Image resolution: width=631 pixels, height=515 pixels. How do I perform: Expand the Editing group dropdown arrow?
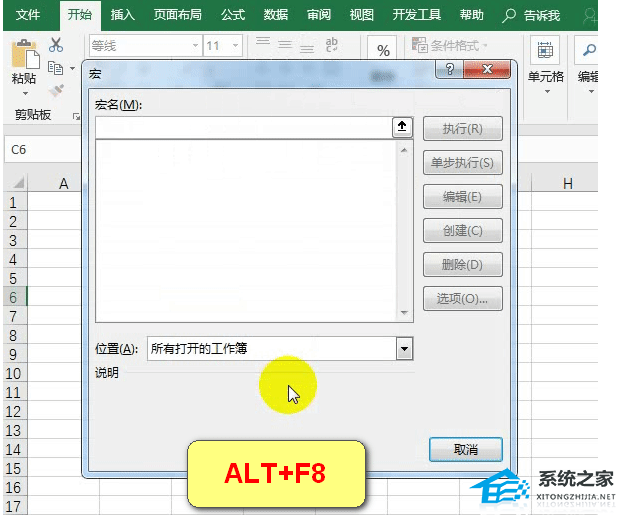click(591, 92)
